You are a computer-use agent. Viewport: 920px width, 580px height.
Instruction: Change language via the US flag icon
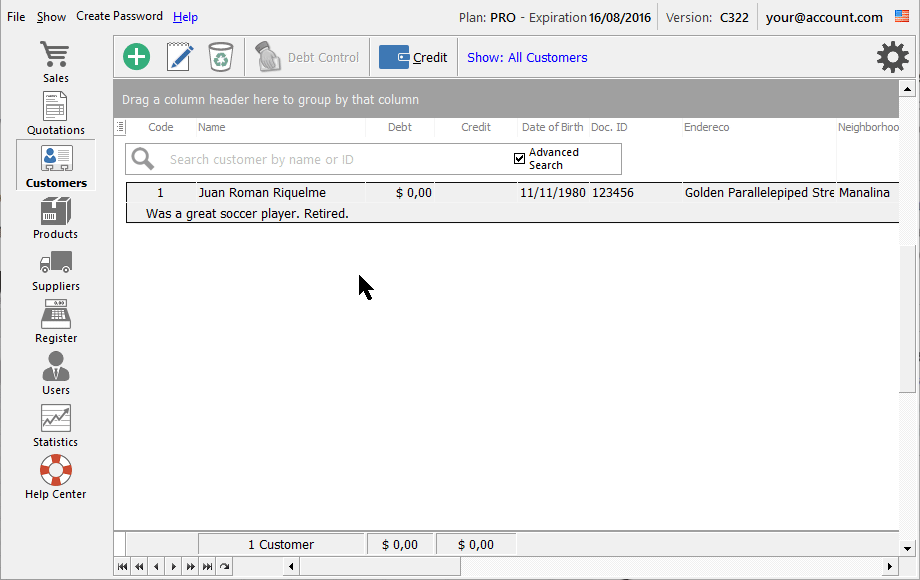tap(903, 16)
